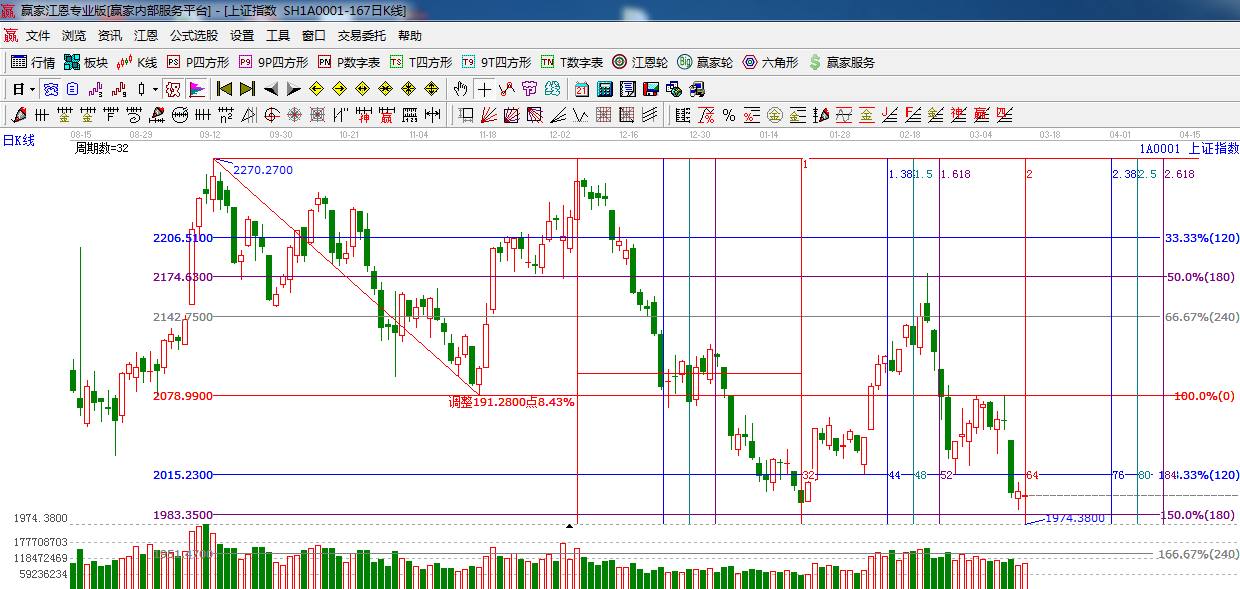Jump to first bar with skip-back arrow

coord(224,89)
